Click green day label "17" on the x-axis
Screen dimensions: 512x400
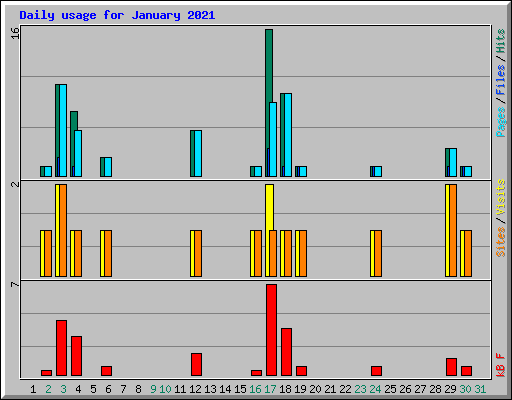(270, 389)
